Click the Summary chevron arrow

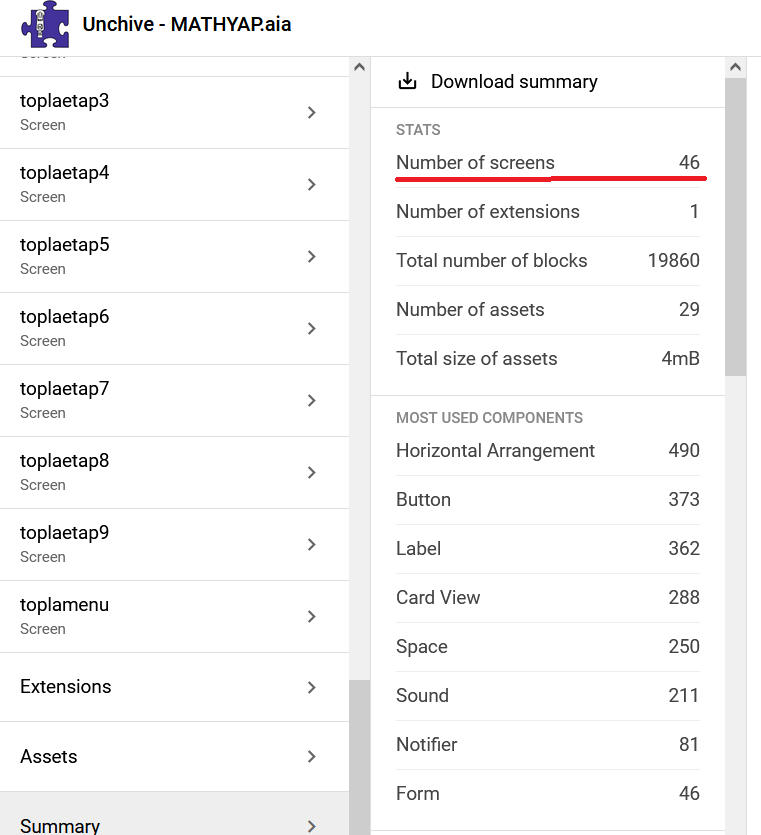(312, 826)
